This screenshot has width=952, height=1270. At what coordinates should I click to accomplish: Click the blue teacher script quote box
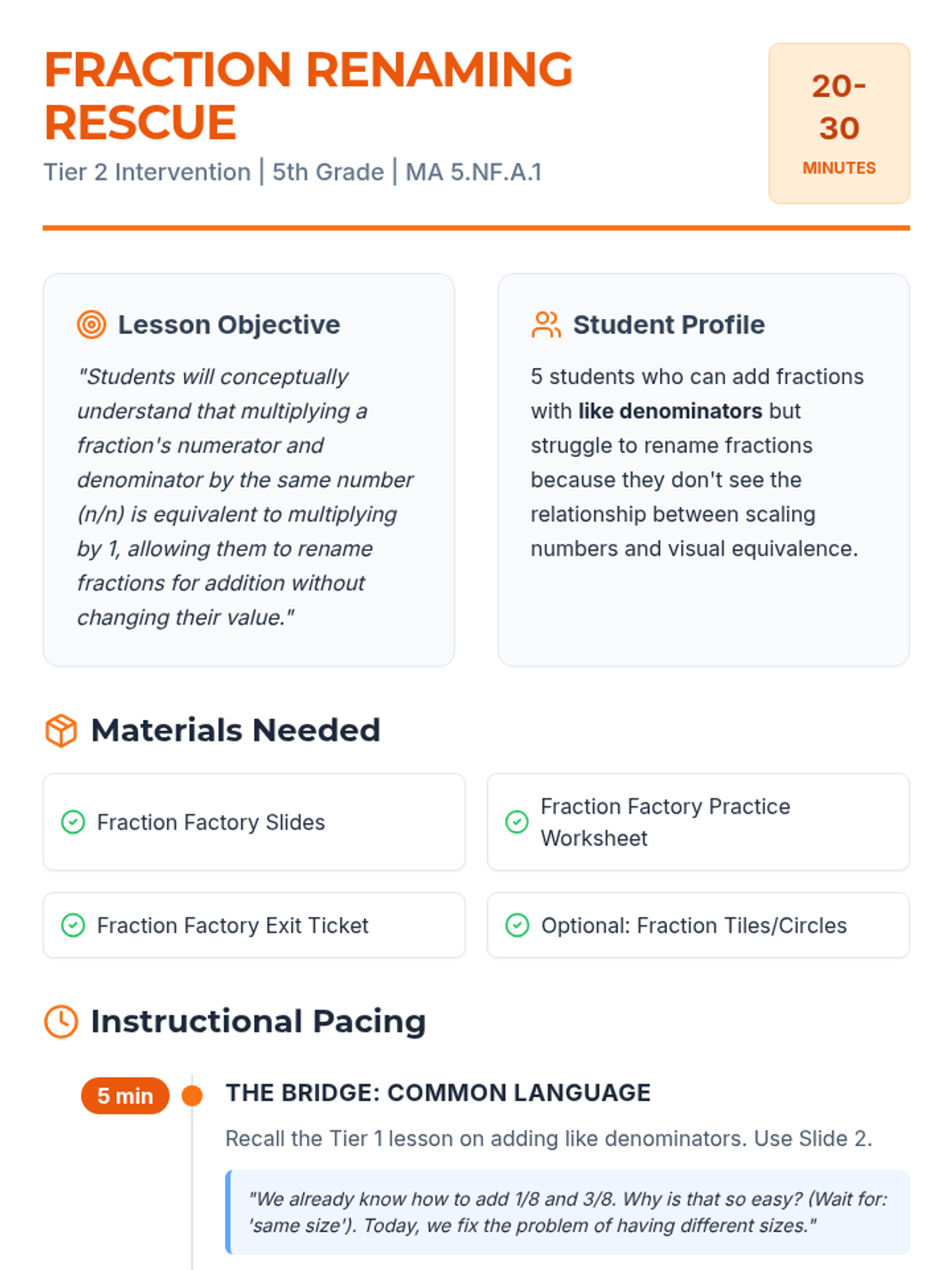coord(567,1212)
